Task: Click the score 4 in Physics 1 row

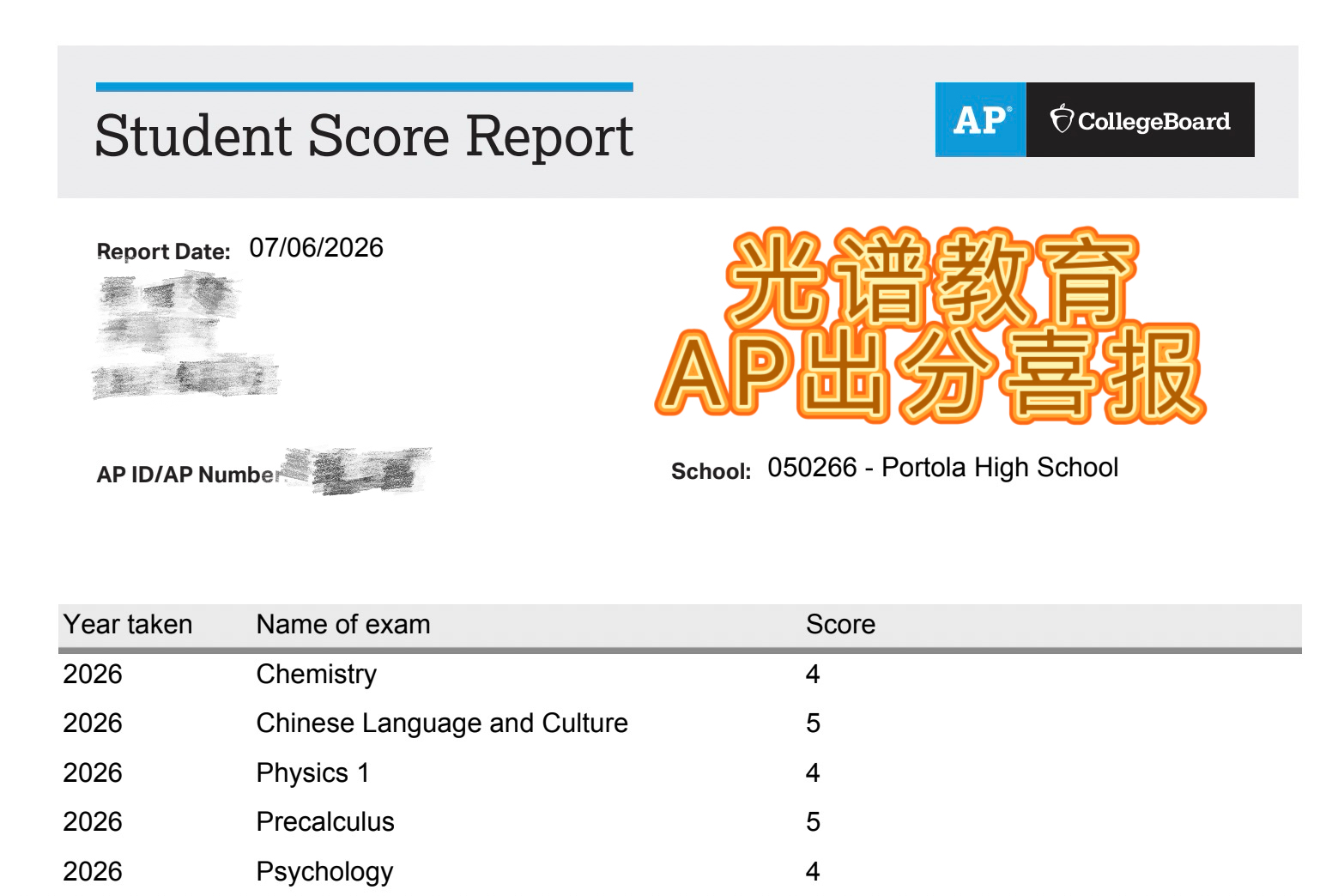Action: (813, 773)
